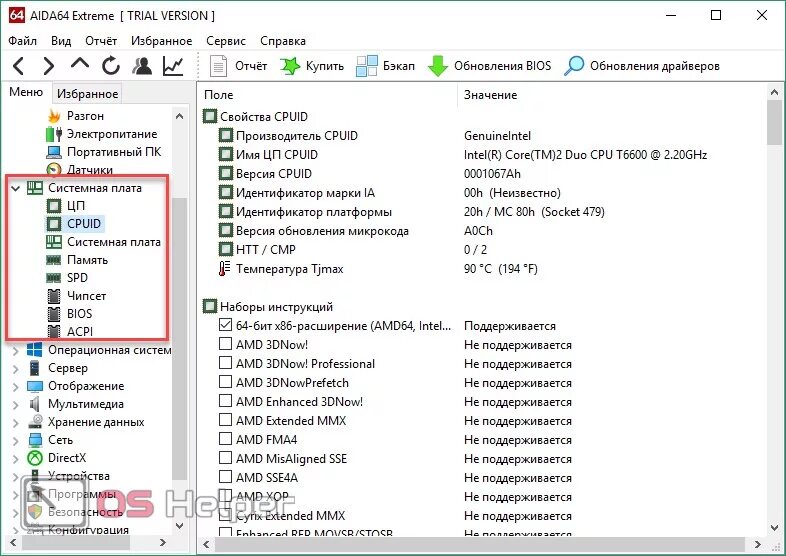Open the Вид menu
This screenshot has height=556, width=786.
click(61, 41)
